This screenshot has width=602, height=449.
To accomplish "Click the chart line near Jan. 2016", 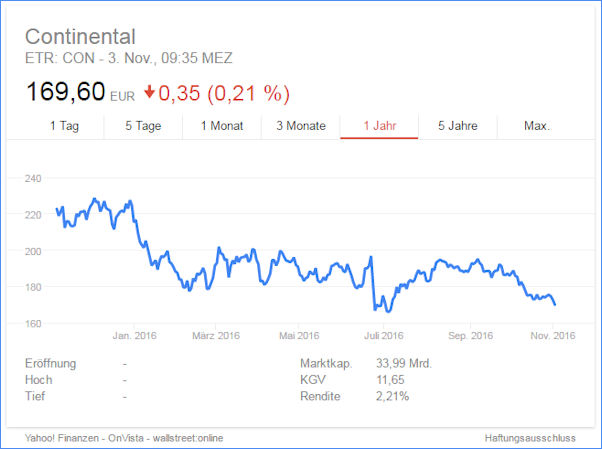I will click(134, 221).
